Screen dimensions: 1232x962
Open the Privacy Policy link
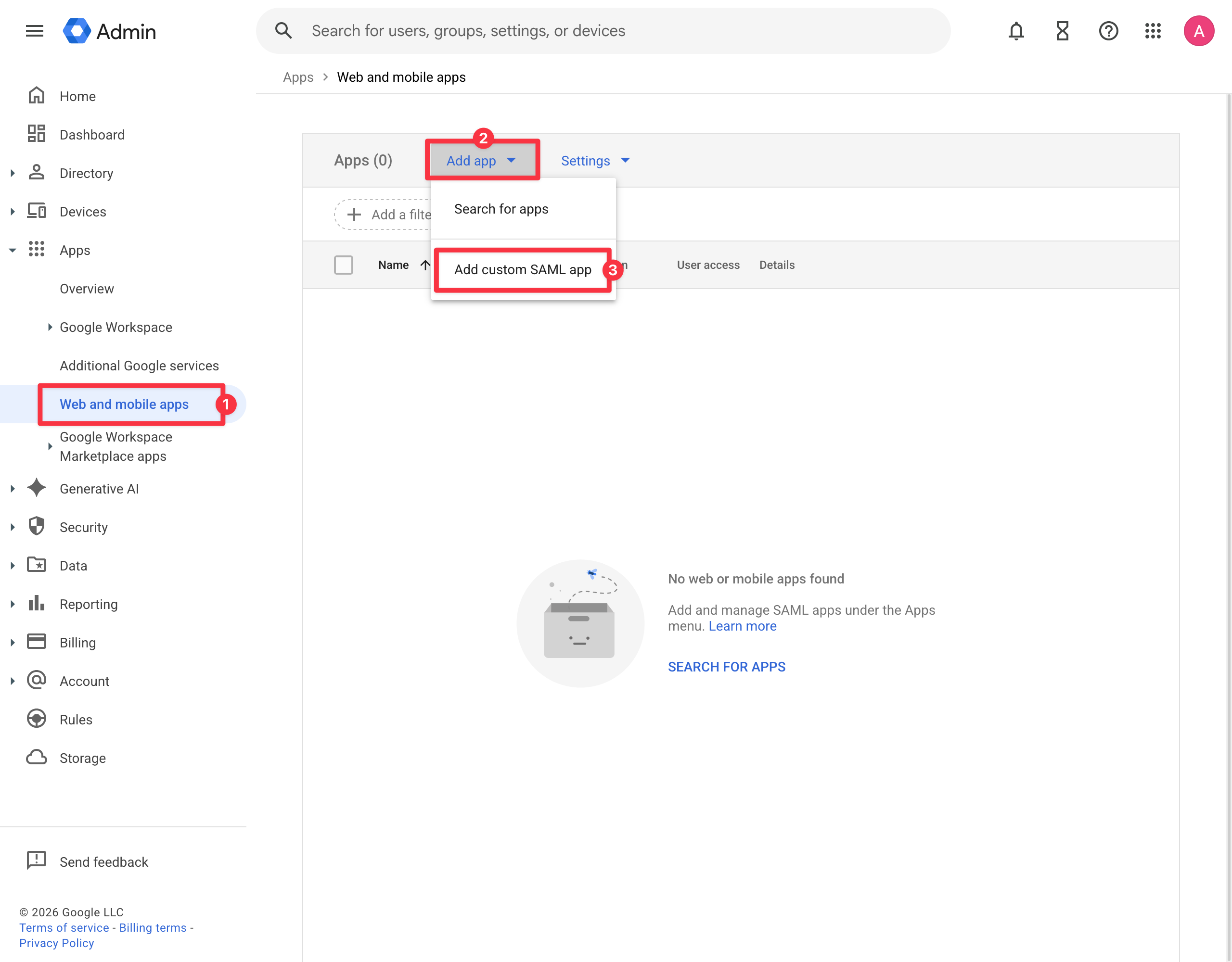coord(56,943)
